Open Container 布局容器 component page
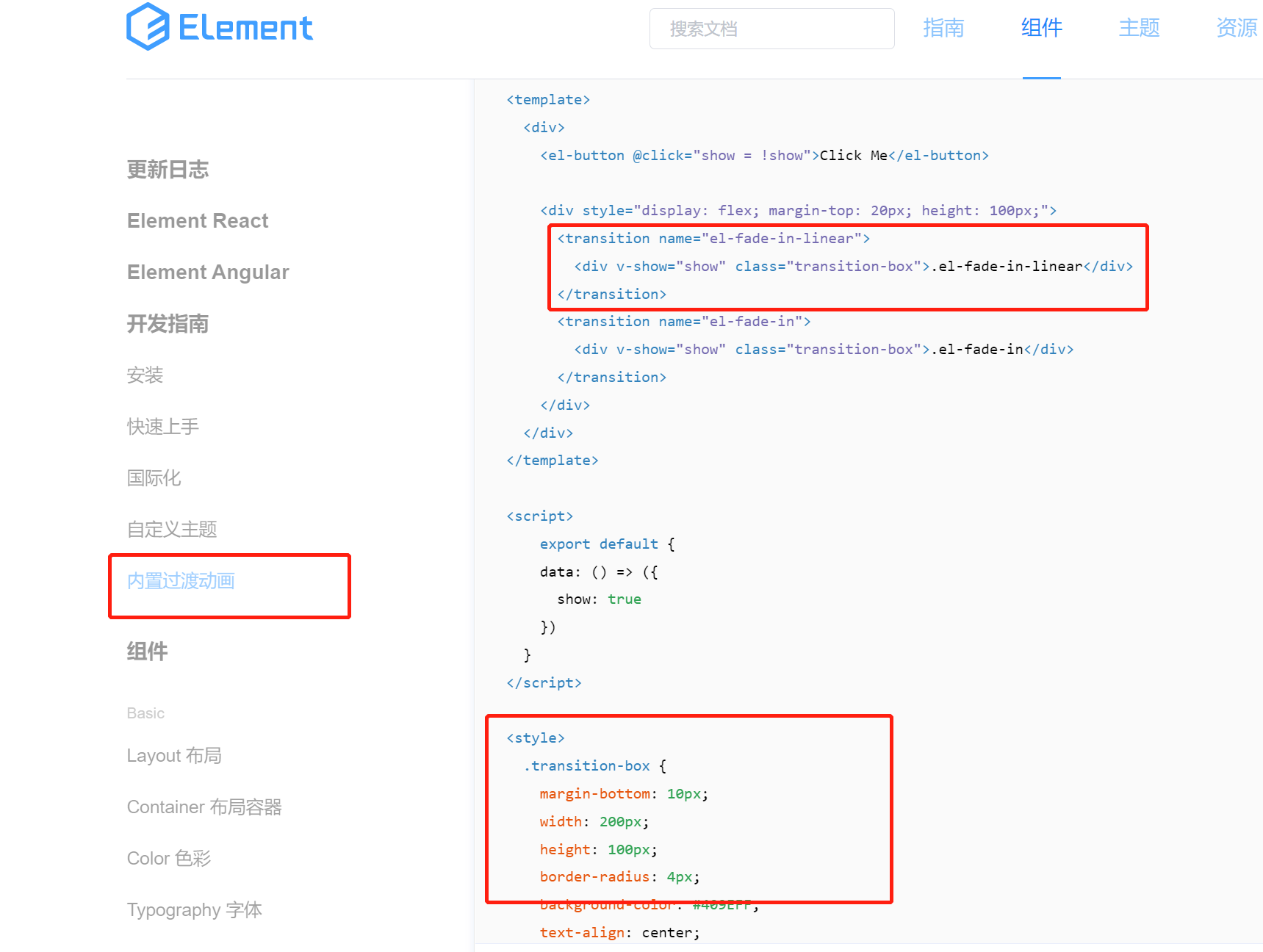 tap(204, 807)
